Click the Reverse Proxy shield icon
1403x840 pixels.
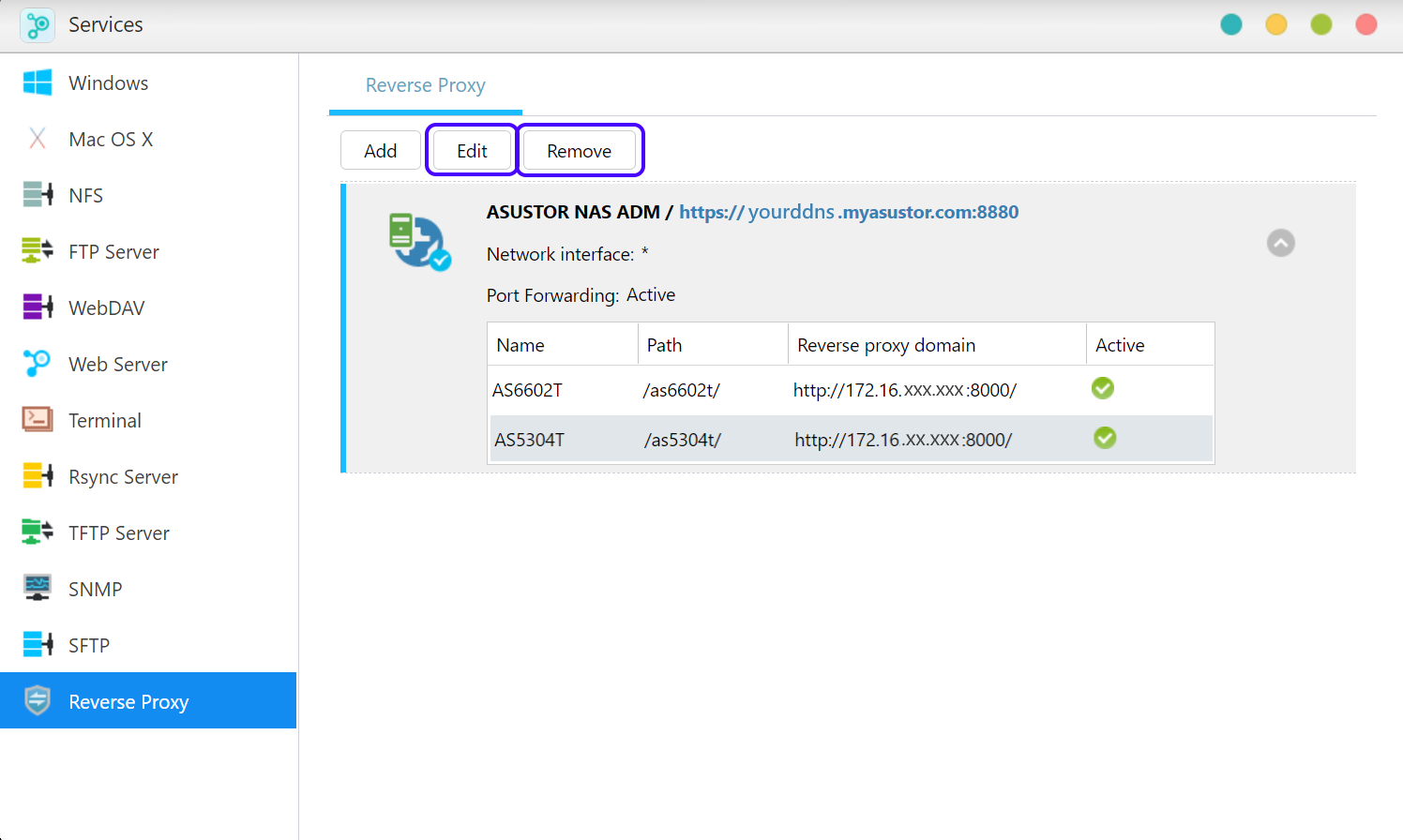click(38, 700)
